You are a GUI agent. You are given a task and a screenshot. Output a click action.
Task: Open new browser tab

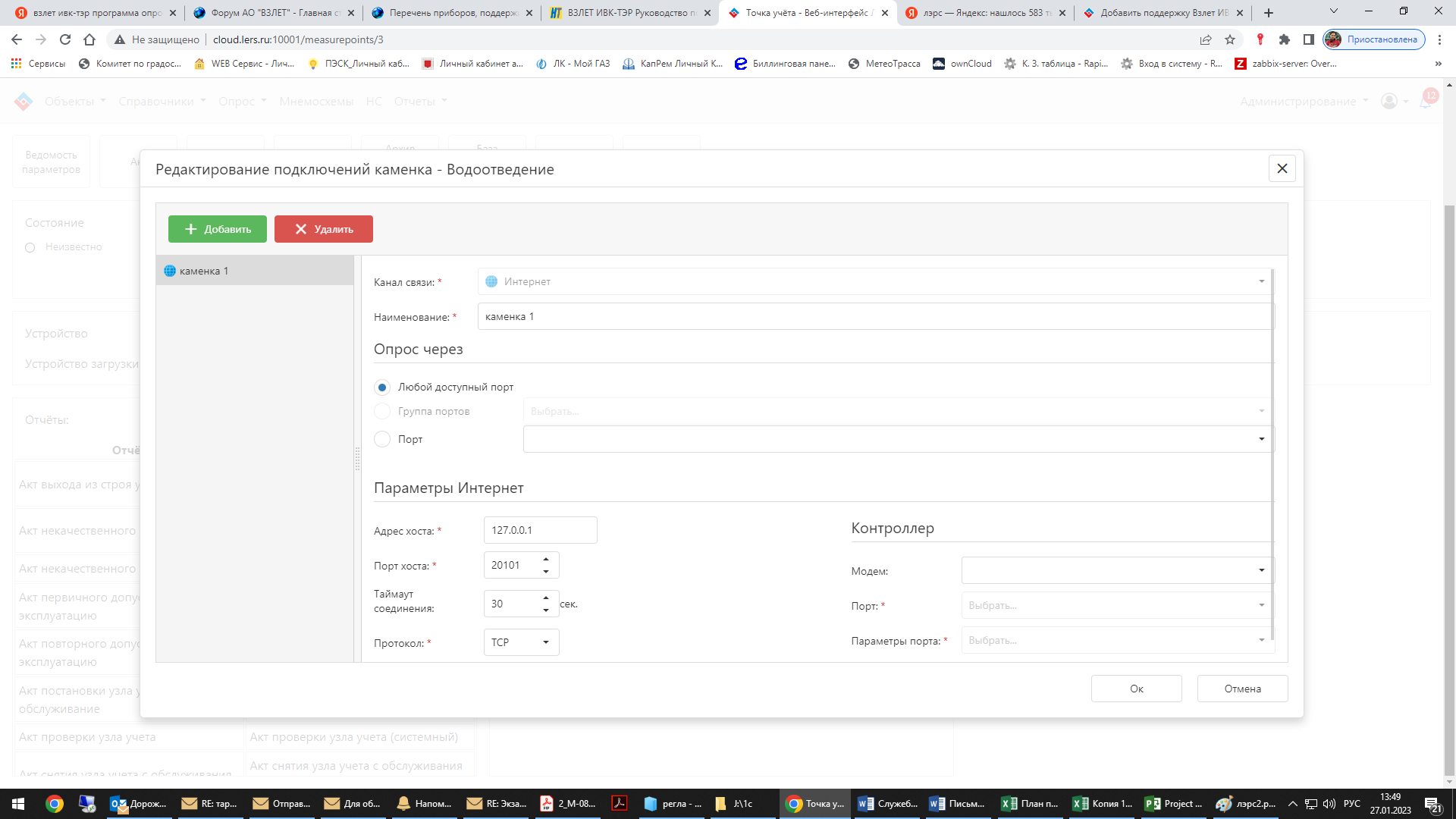click(1269, 13)
